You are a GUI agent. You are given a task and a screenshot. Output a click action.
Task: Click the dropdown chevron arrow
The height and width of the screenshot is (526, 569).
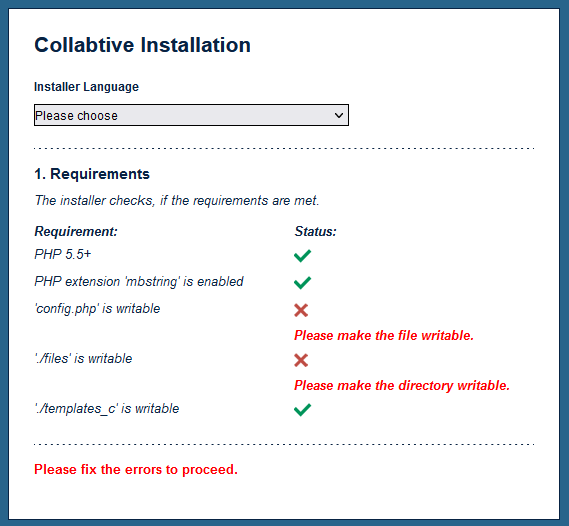click(339, 116)
